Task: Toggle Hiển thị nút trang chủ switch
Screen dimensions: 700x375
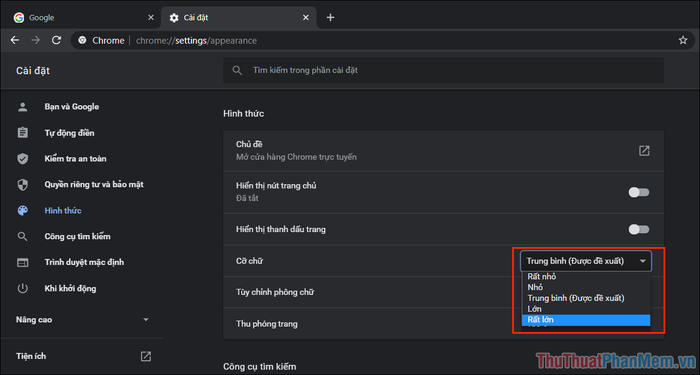Action: (638, 192)
